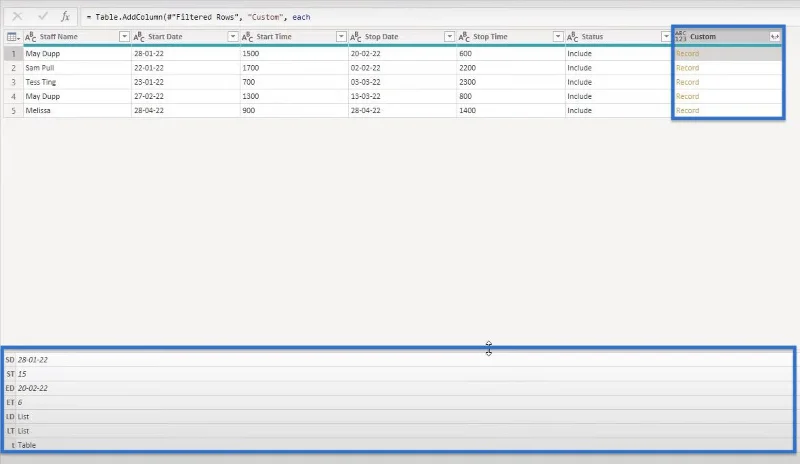
Task: Click the ET value 6 in preview
Action: tap(20, 403)
